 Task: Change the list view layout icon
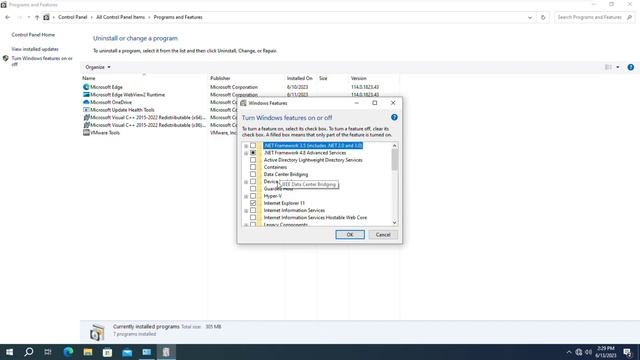pos(608,67)
